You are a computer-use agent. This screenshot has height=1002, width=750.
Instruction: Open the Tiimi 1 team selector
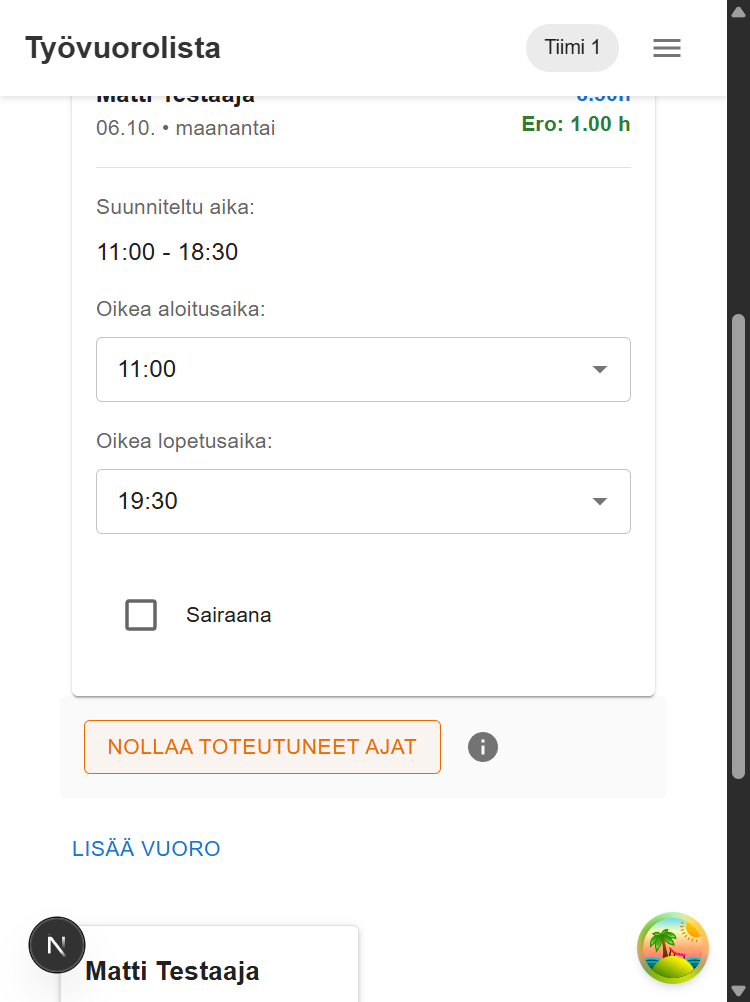pyautogui.click(x=572, y=47)
